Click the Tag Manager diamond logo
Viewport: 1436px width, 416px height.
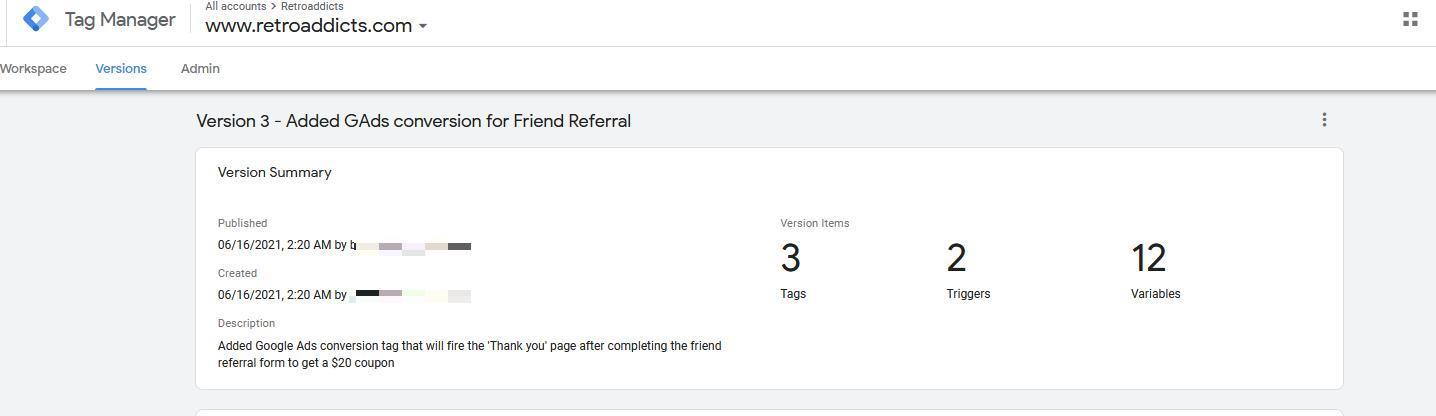[36, 19]
